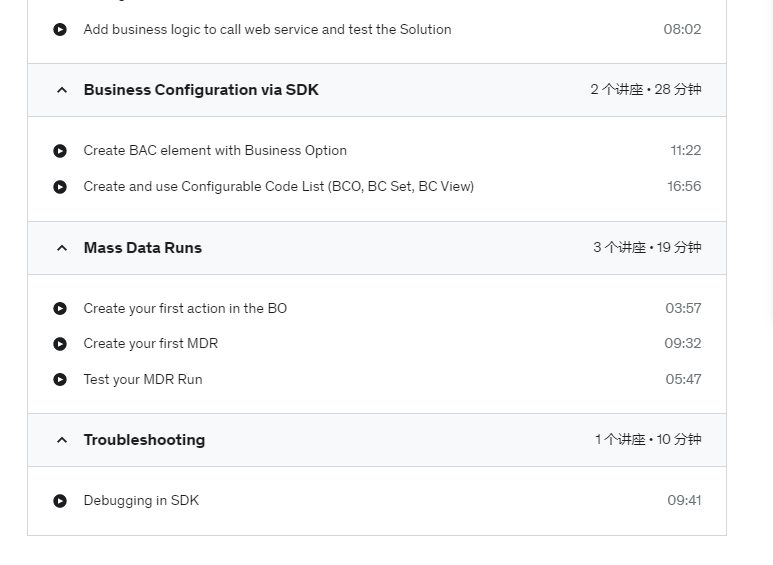Viewport: 773px width, 565px height.
Task: Open Create your first action in the BO
Action: pyautogui.click(x=185, y=308)
